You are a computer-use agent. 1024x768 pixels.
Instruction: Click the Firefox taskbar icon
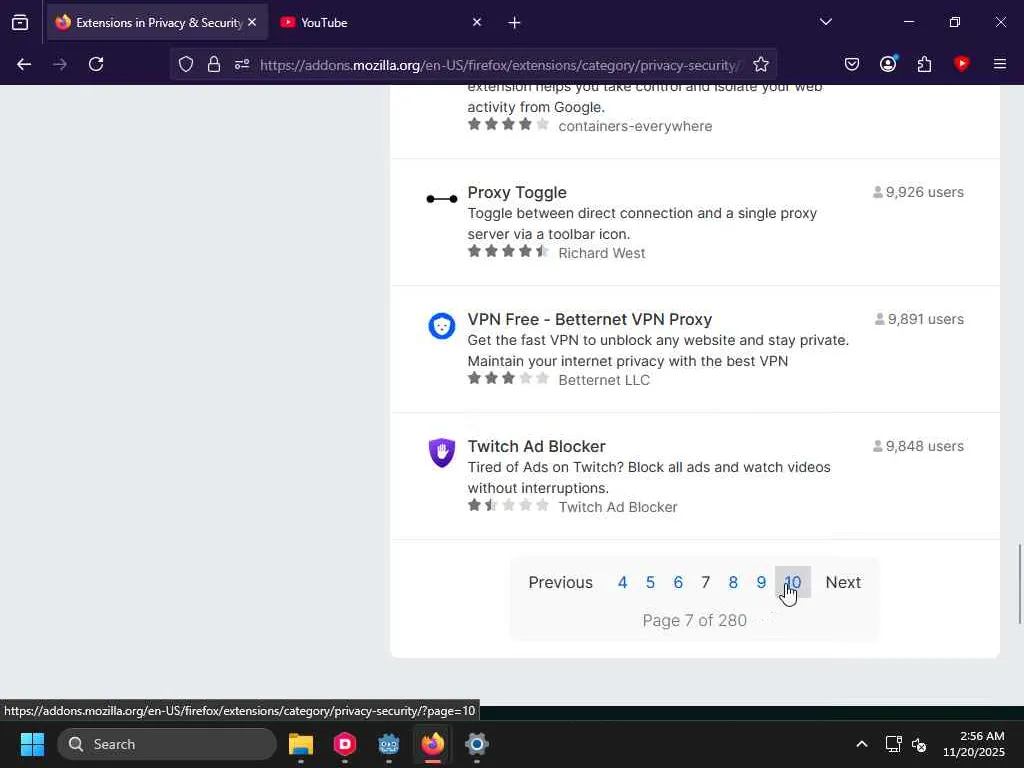[x=432, y=744]
